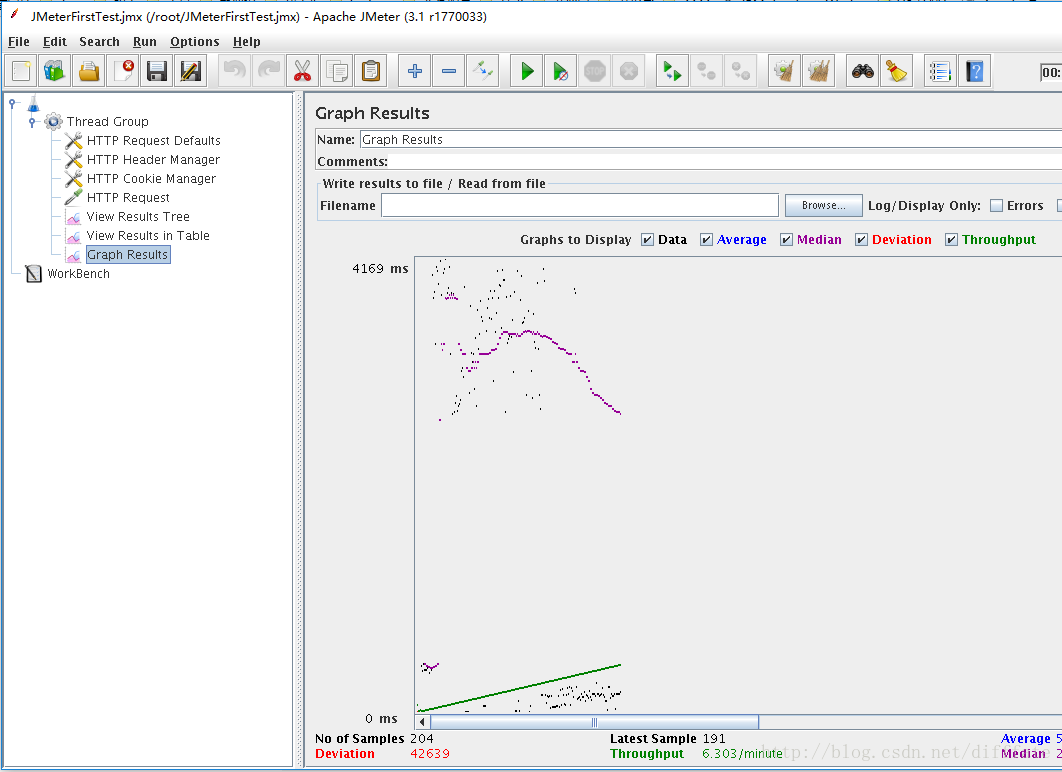The width and height of the screenshot is (1062, 772).
Task: Click the Redo arrow icon
Action: pyautogui.click(x=269, y=71)
